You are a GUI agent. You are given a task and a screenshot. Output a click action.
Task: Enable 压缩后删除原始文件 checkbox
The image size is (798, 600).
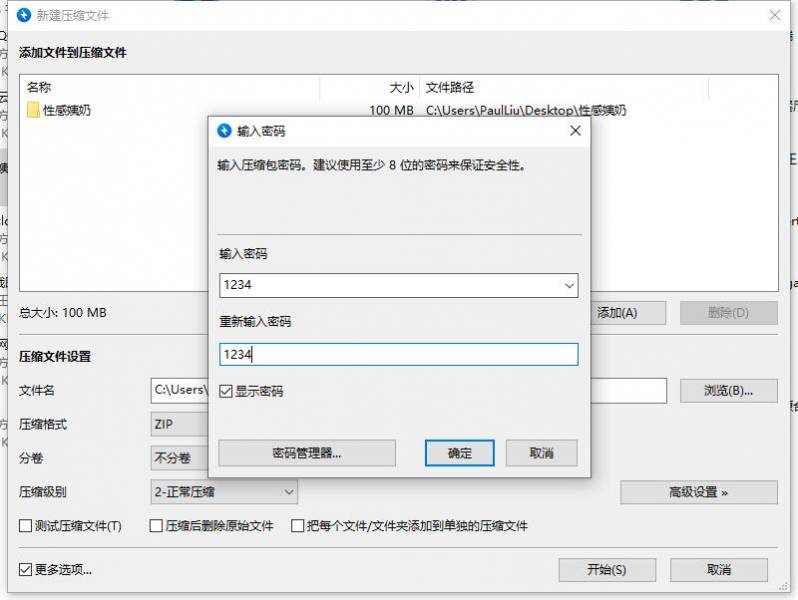156,526
